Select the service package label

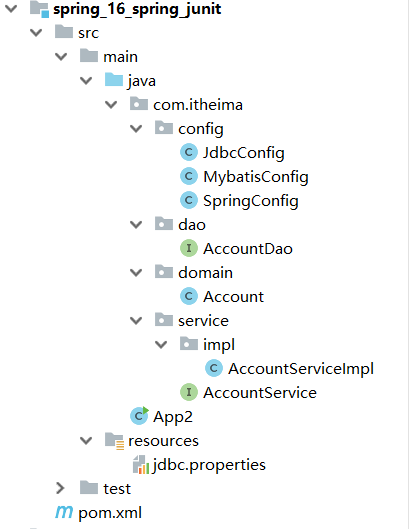(x=203, y=321)
